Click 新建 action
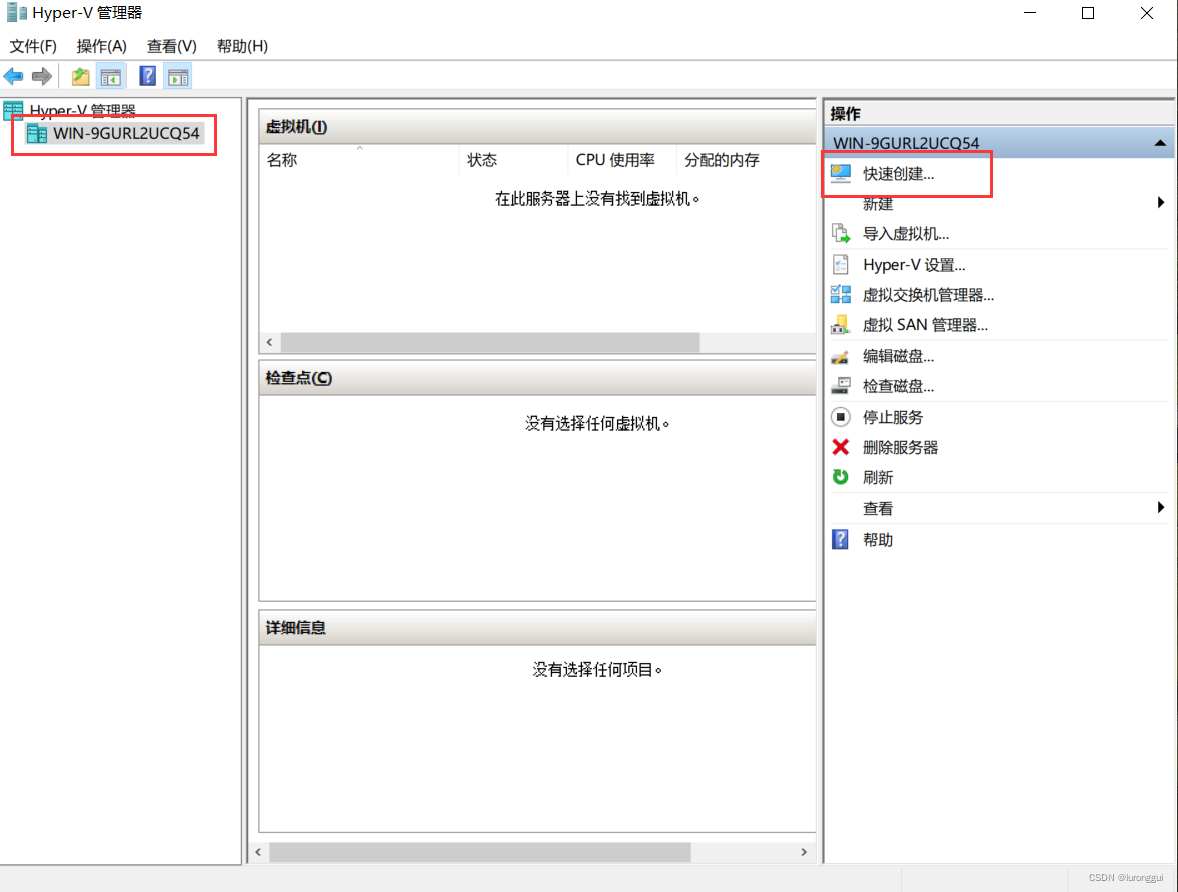The width and height of the screenshot is (1178, 892). (x=877, y=204)
